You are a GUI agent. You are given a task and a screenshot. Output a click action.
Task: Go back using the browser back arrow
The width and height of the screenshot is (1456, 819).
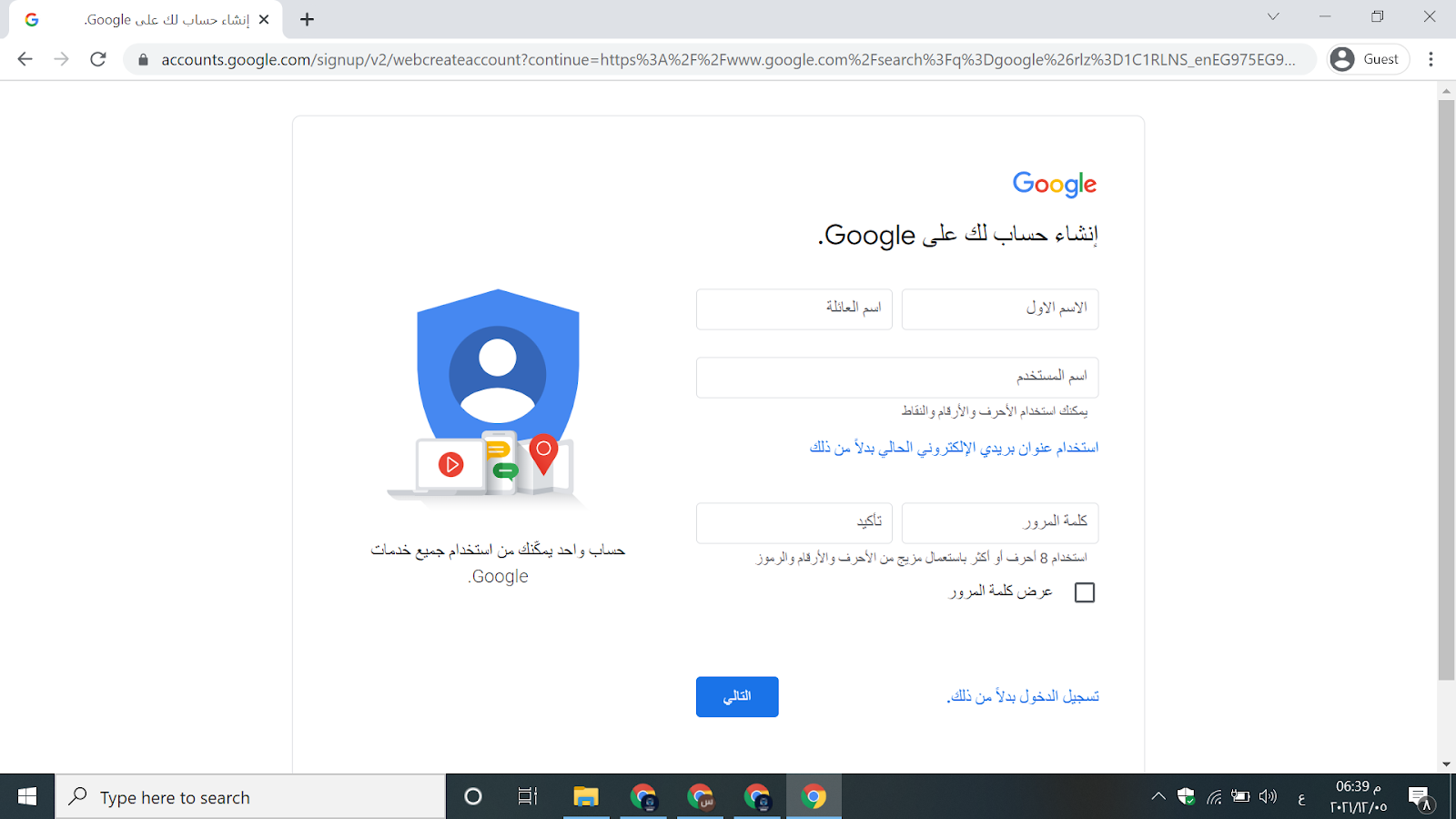pos(25,59)
